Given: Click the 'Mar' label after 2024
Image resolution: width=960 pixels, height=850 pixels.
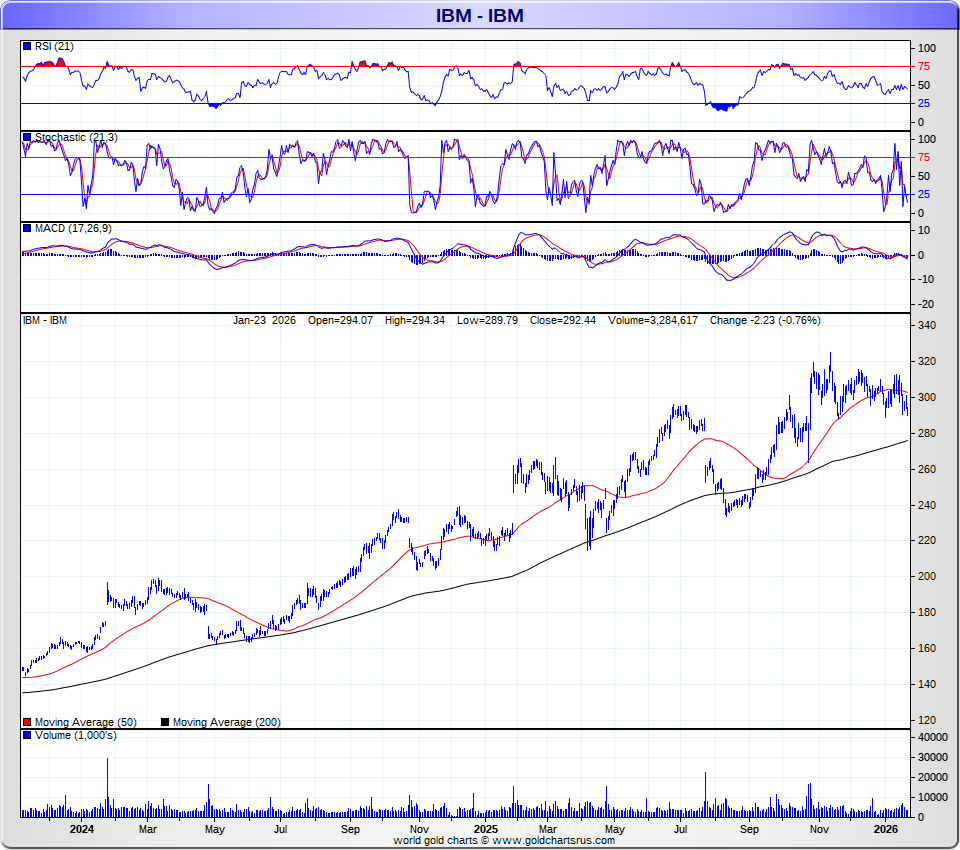Looking at the screenshot, I should click(148, 829).
